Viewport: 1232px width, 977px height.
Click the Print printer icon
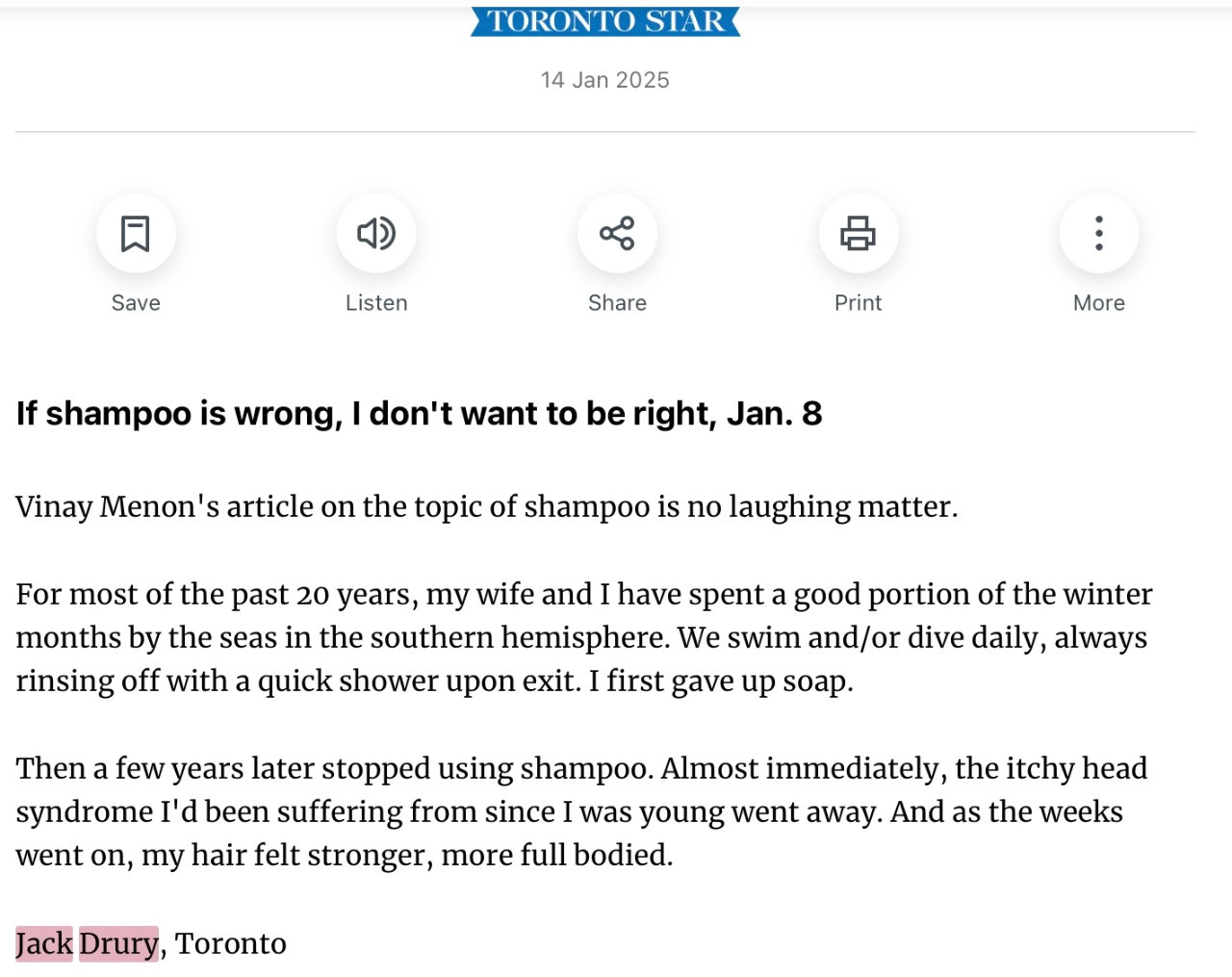pos(858,234)
